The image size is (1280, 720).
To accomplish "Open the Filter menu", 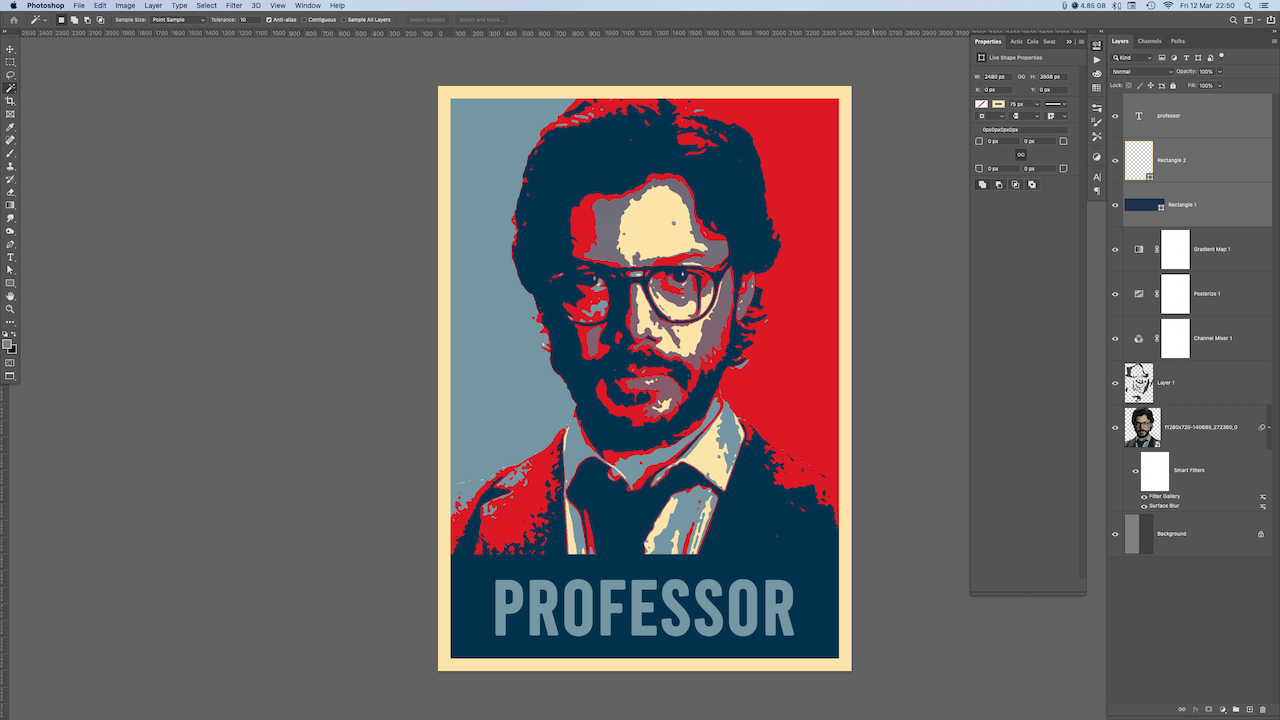I will click(234, 6).
